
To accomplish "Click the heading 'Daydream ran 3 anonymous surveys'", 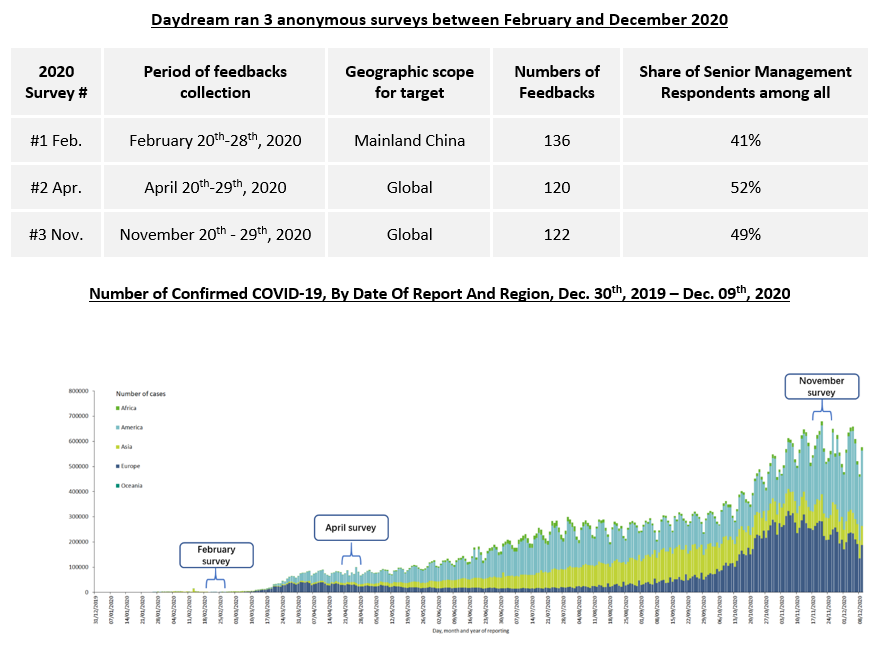I will click(439, 20).
